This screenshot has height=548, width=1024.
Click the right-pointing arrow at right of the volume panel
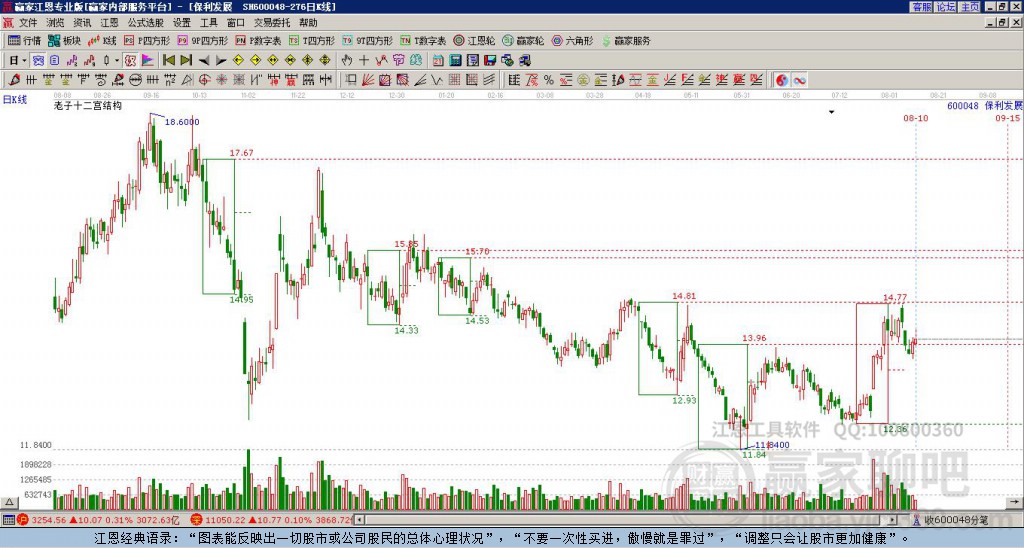[1015, 502]
